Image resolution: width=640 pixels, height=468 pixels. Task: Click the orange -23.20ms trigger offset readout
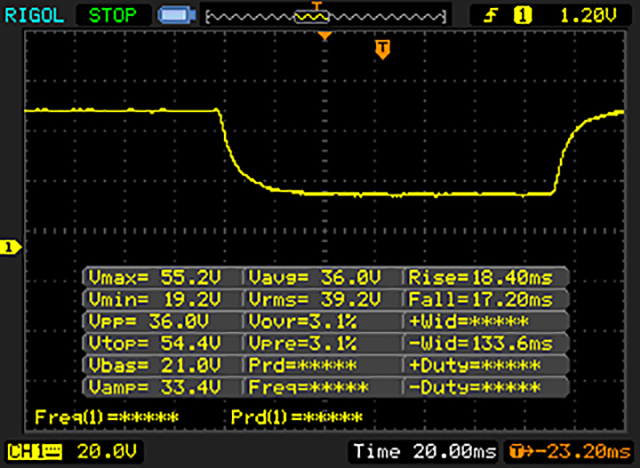coord(570,452)
